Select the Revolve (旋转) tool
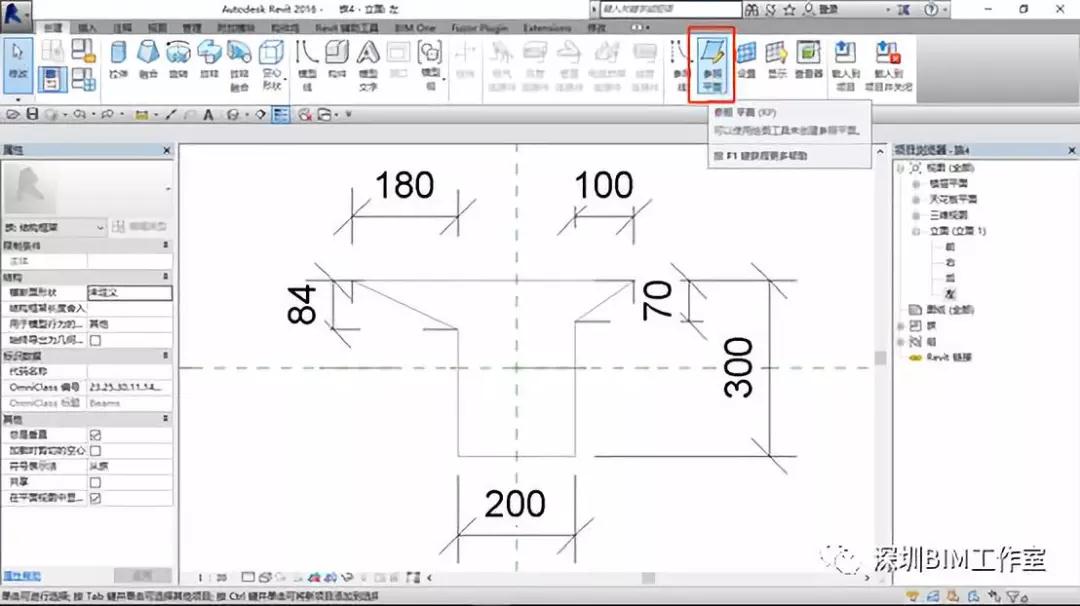 pos(178,60)
